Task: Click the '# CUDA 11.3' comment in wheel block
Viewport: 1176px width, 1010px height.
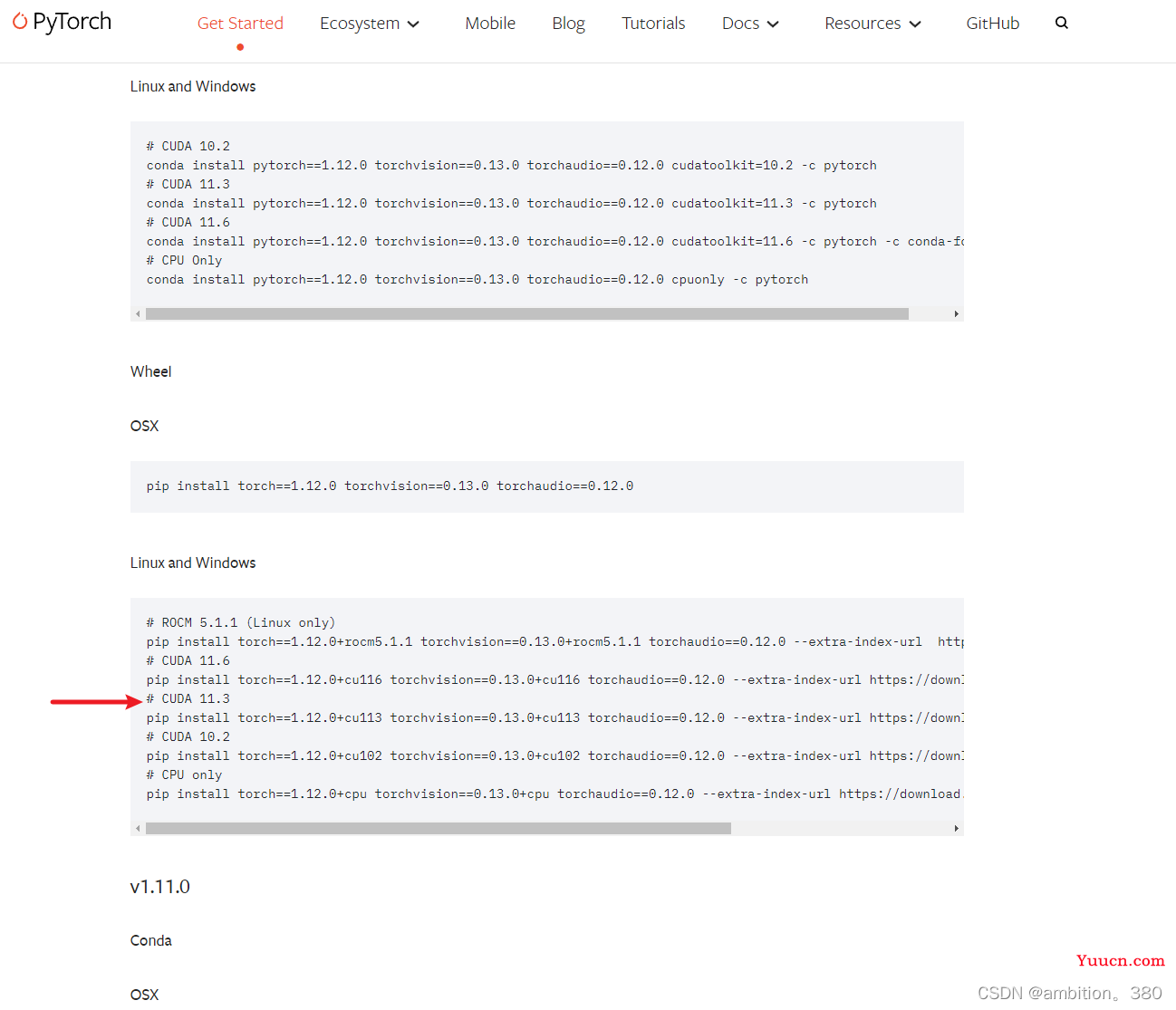Action: tap(188, 699)
